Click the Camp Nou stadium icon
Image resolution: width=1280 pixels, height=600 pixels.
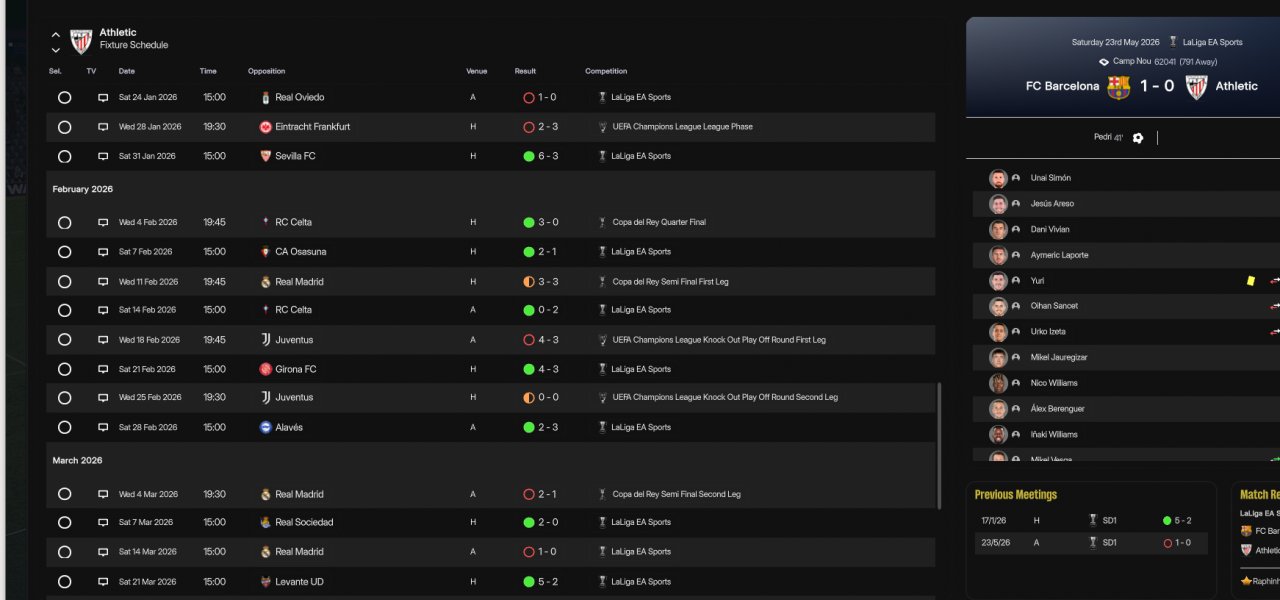click(1104, 62)
